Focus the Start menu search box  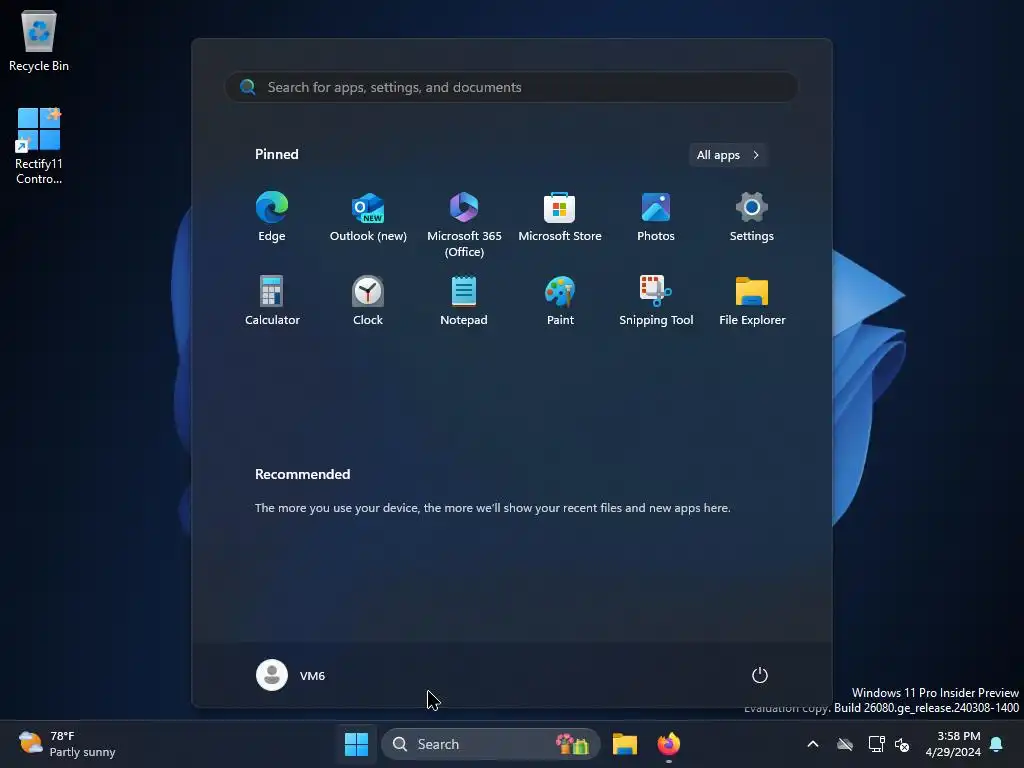point(511,87)
